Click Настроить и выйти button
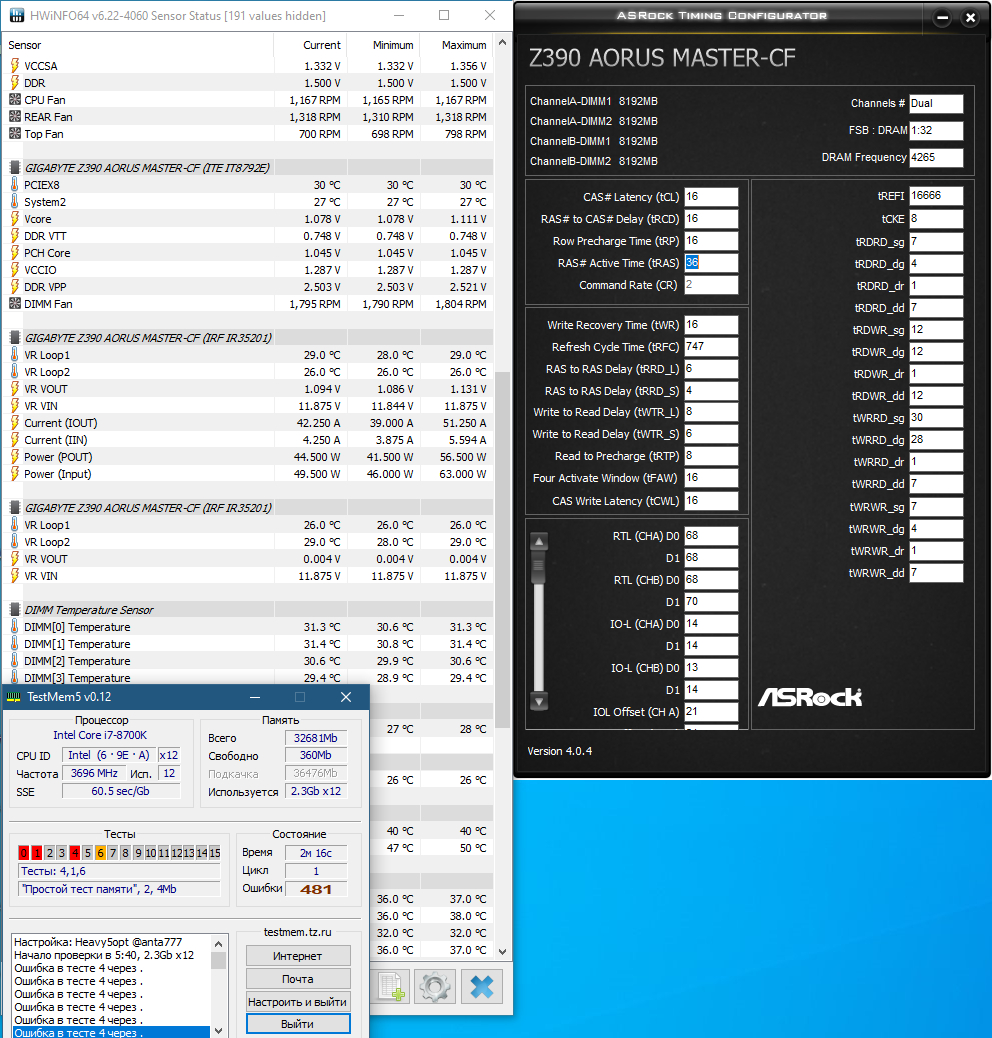The image size is (992, 1038). pos(298,1002)
